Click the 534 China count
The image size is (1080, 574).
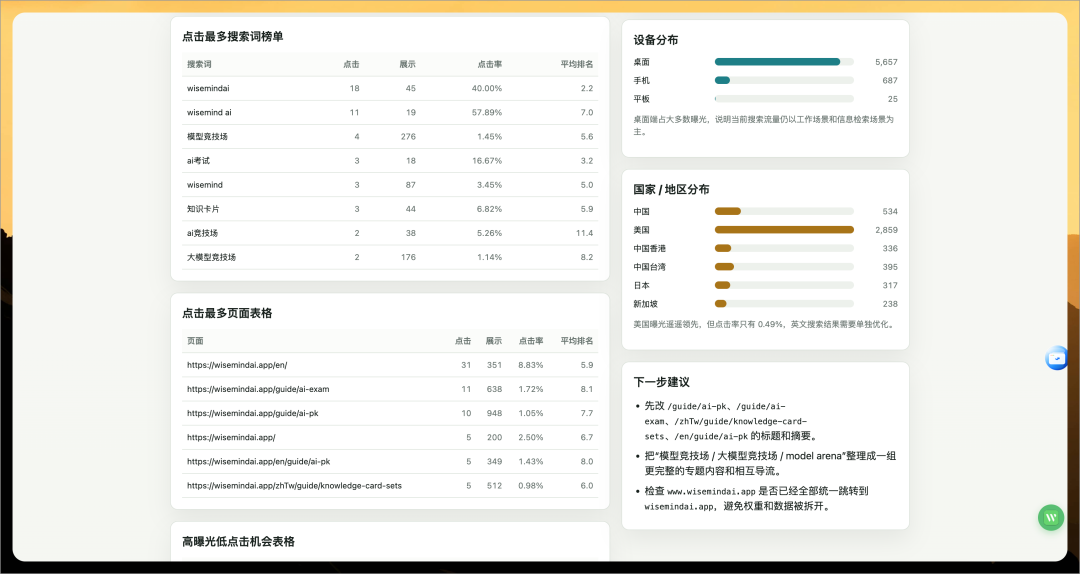pos(890,212)
